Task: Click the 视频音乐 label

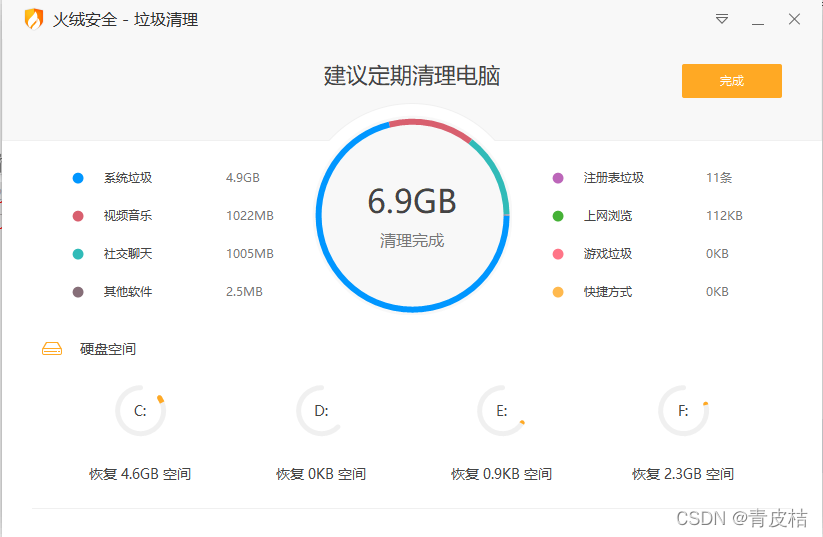Action: [128, 216]
